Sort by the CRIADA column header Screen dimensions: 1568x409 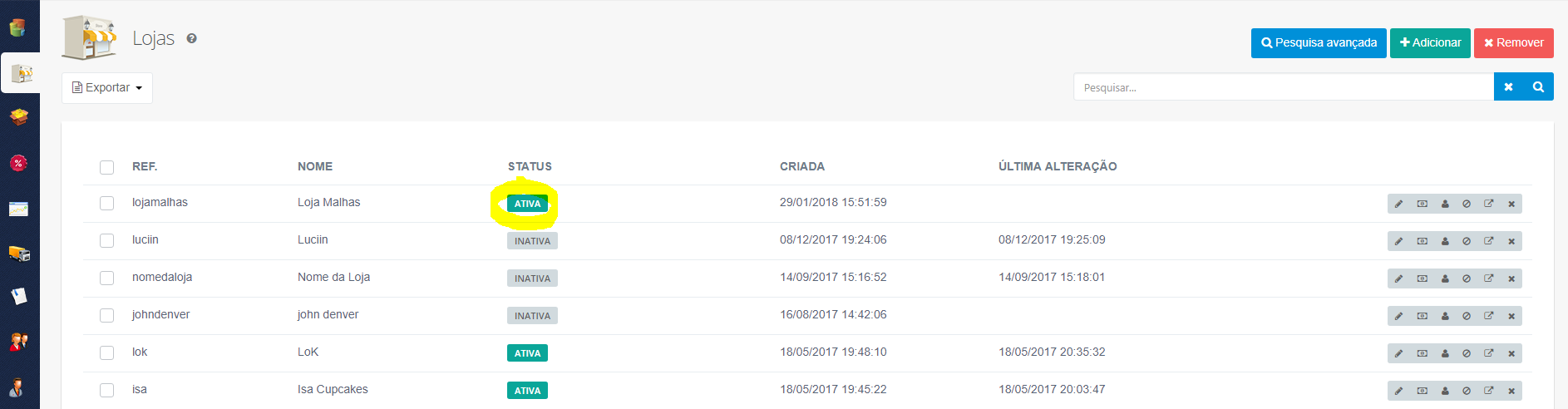[802, 166]
